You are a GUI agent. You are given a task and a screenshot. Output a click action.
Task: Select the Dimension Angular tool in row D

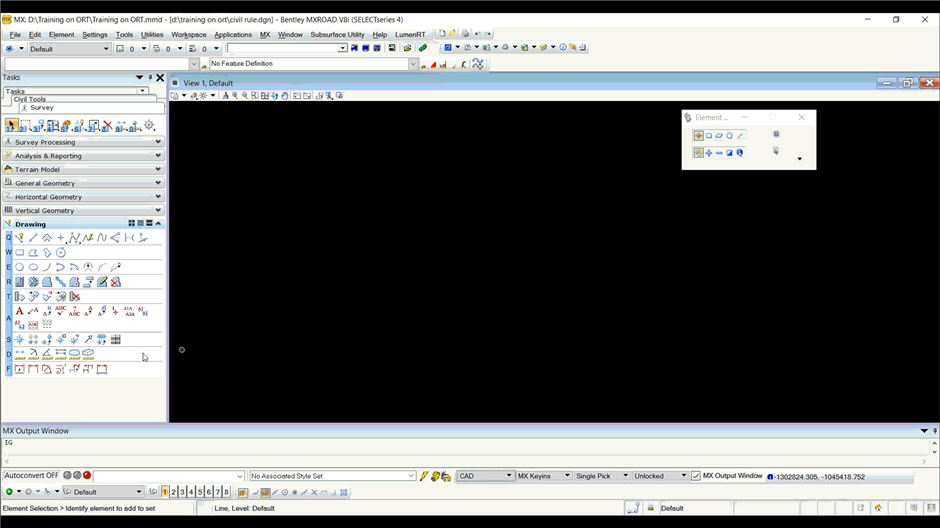click(x=47, y=354)
